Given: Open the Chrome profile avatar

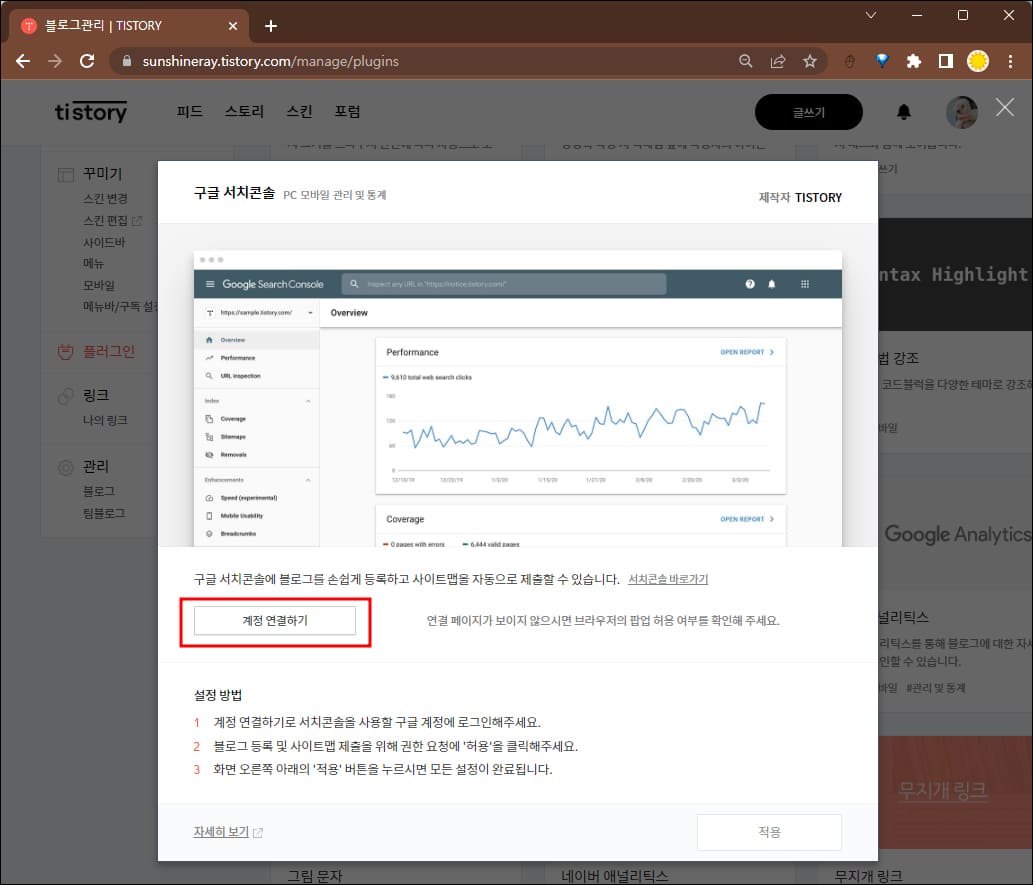Looking at the screenshot, I should tap(978, 61).
